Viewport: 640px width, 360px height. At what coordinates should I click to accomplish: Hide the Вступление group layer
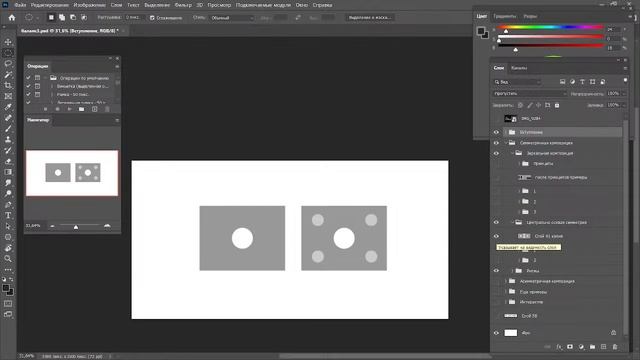(x=496, y=132)
